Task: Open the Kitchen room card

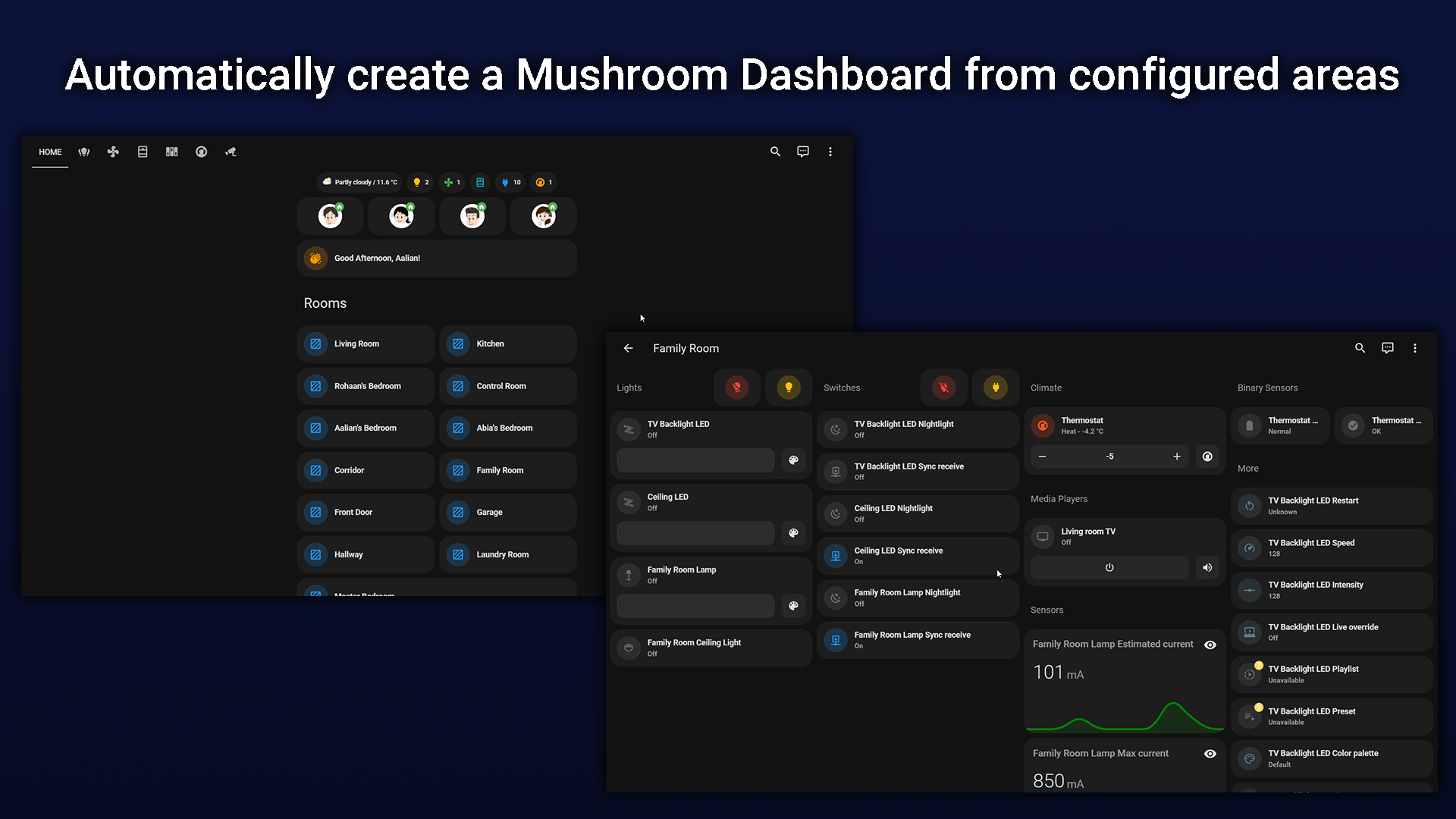Action: coord(507,344)
